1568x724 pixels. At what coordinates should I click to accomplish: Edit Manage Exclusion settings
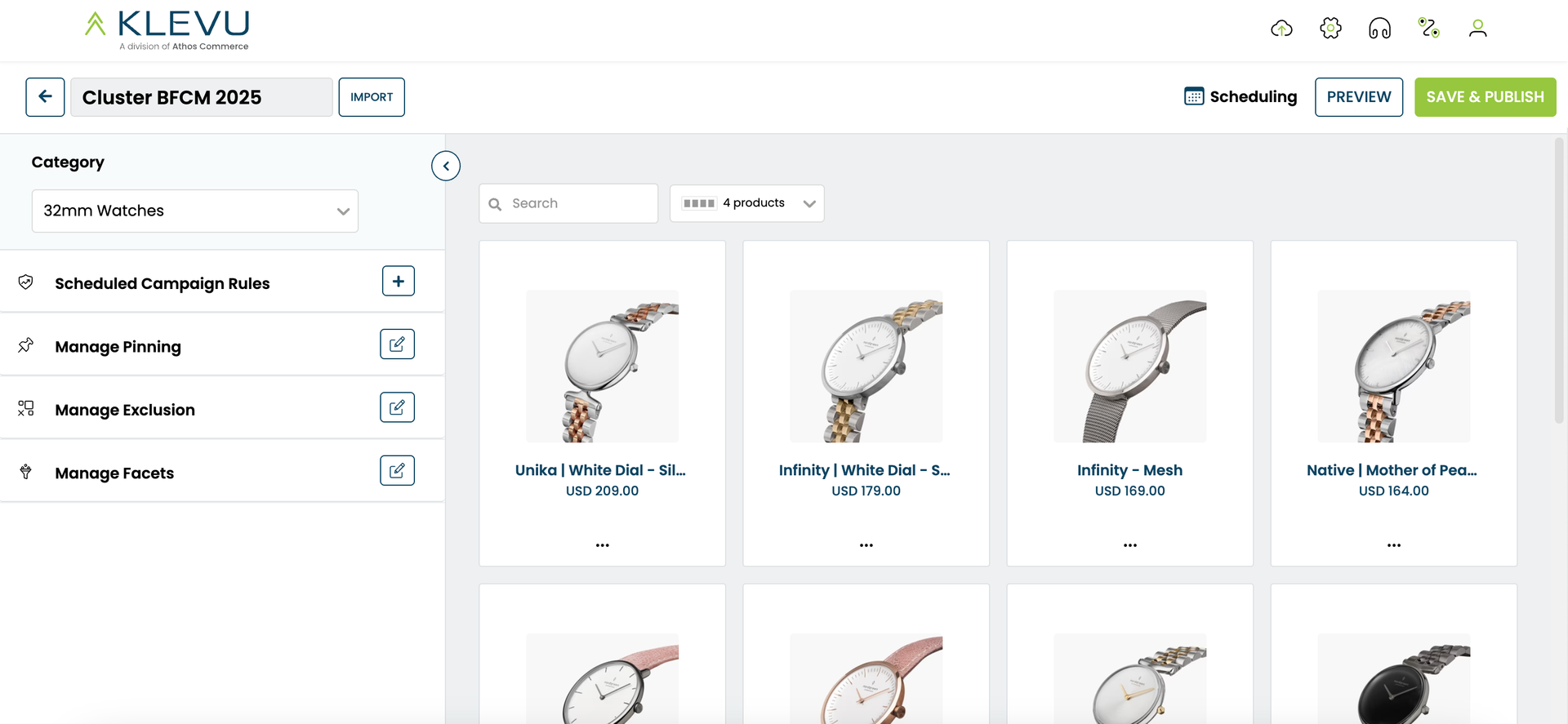[x=397, y=407]
